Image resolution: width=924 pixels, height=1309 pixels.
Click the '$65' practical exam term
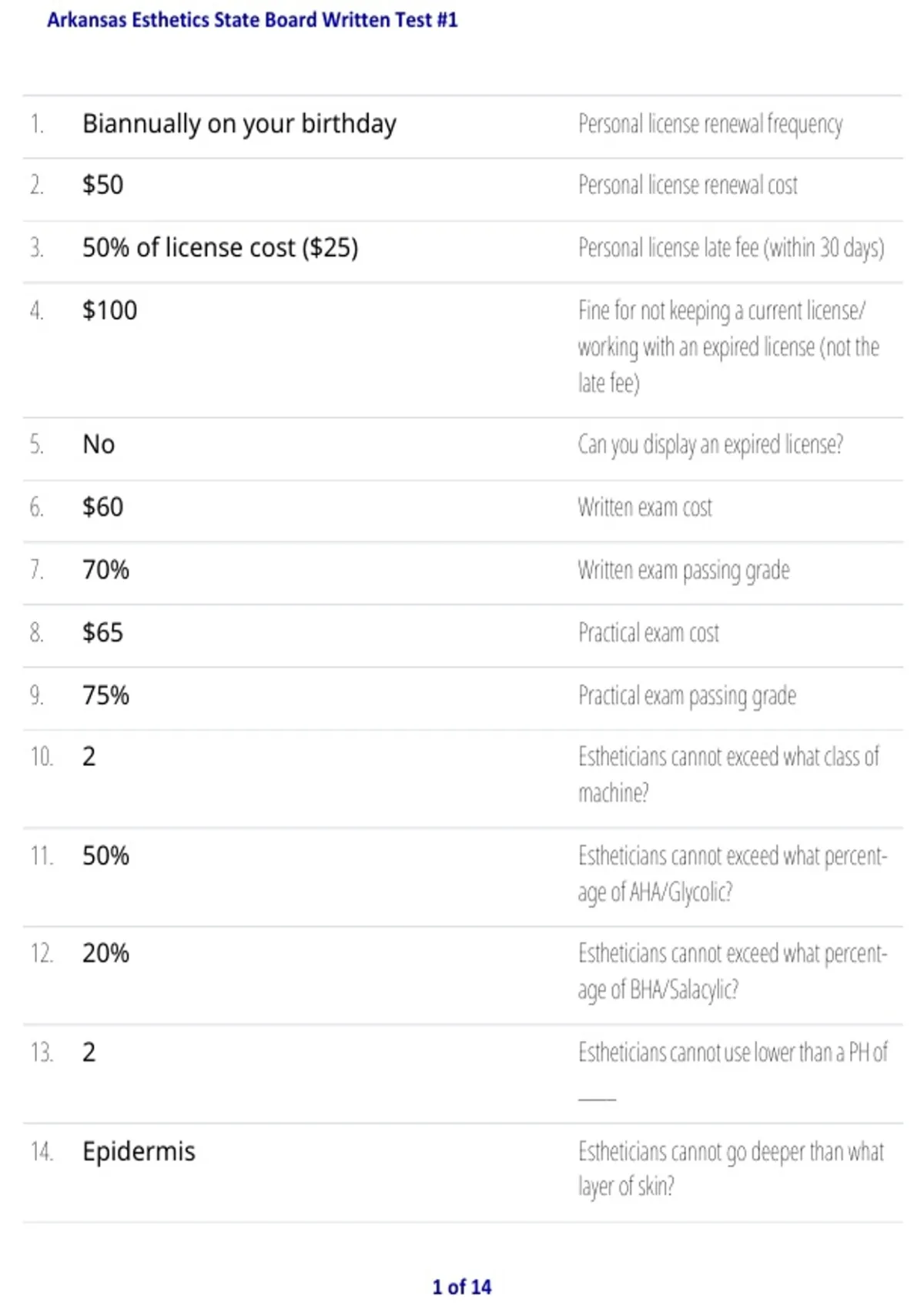[102, 632]
